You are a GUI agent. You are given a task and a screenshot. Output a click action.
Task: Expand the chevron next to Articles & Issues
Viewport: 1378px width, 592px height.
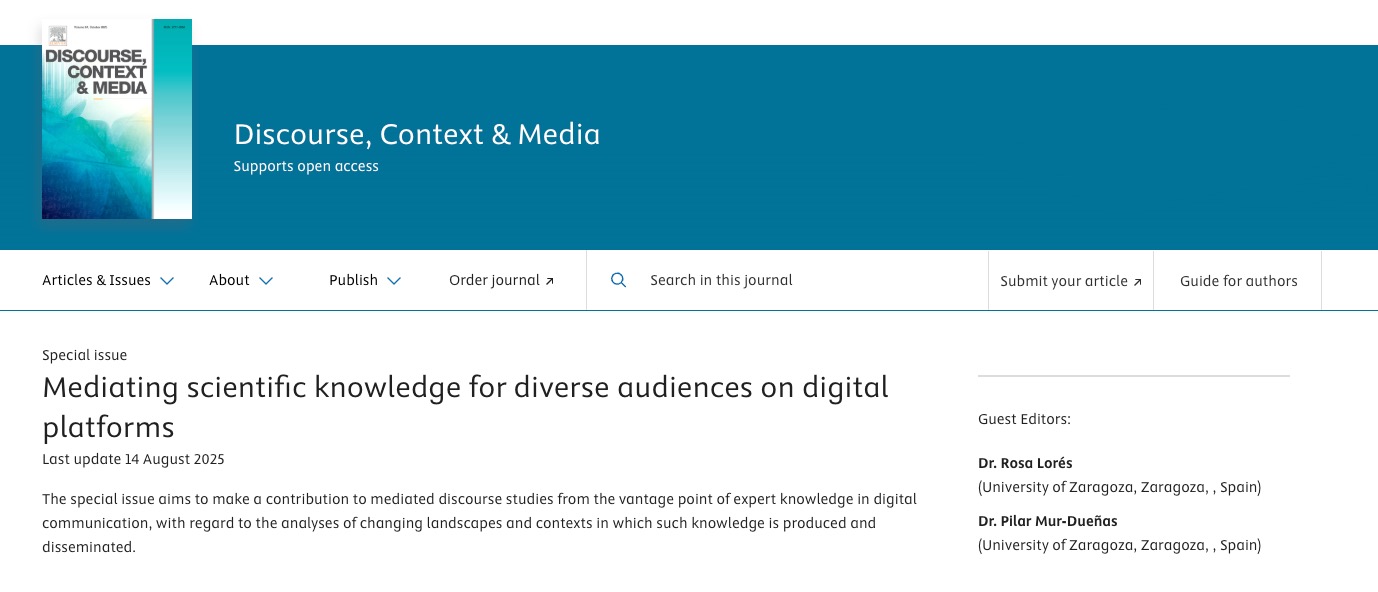tap(167, 281)
